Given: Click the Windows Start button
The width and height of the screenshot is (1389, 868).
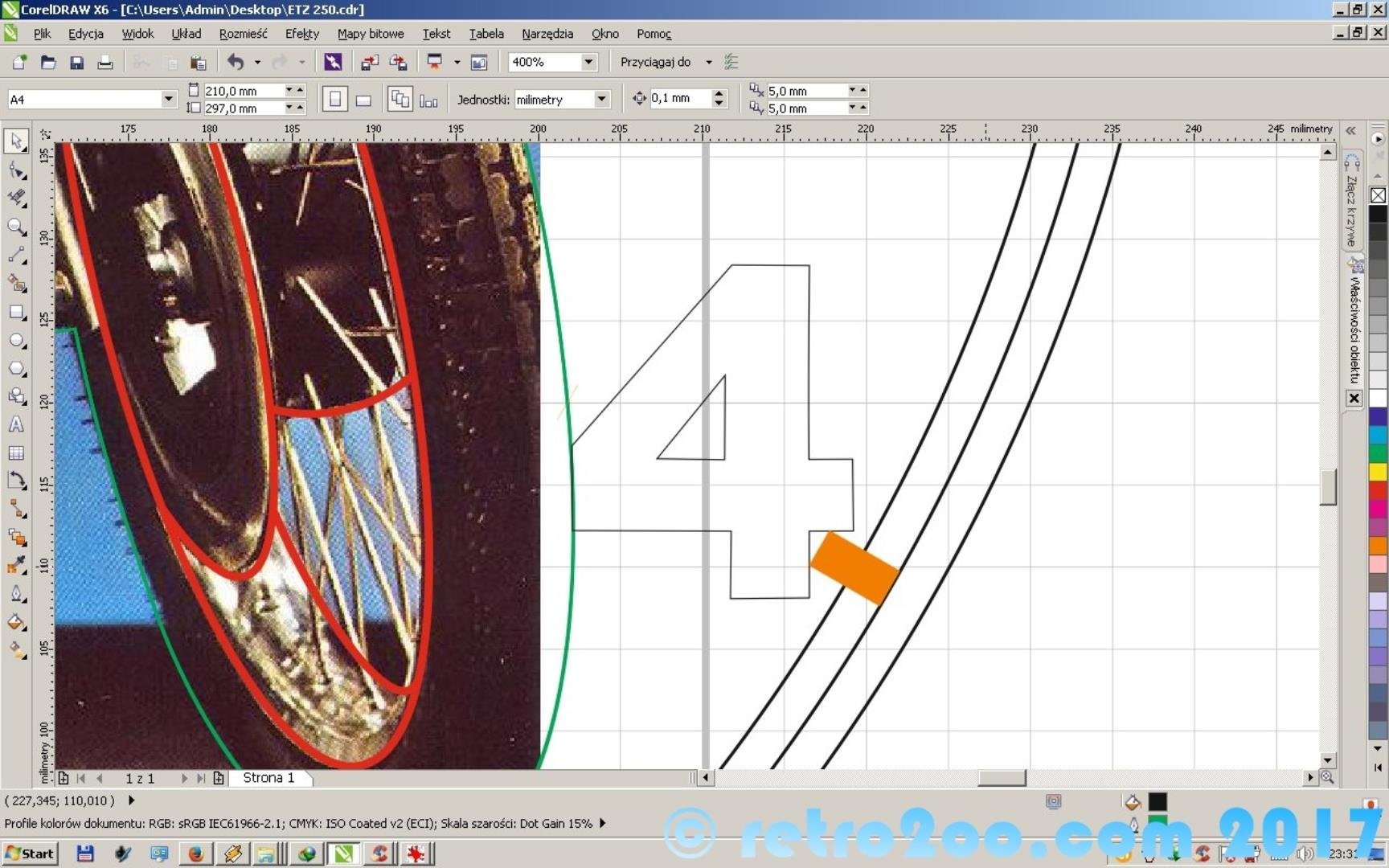Looking at the screenshot, I should 30,854.
